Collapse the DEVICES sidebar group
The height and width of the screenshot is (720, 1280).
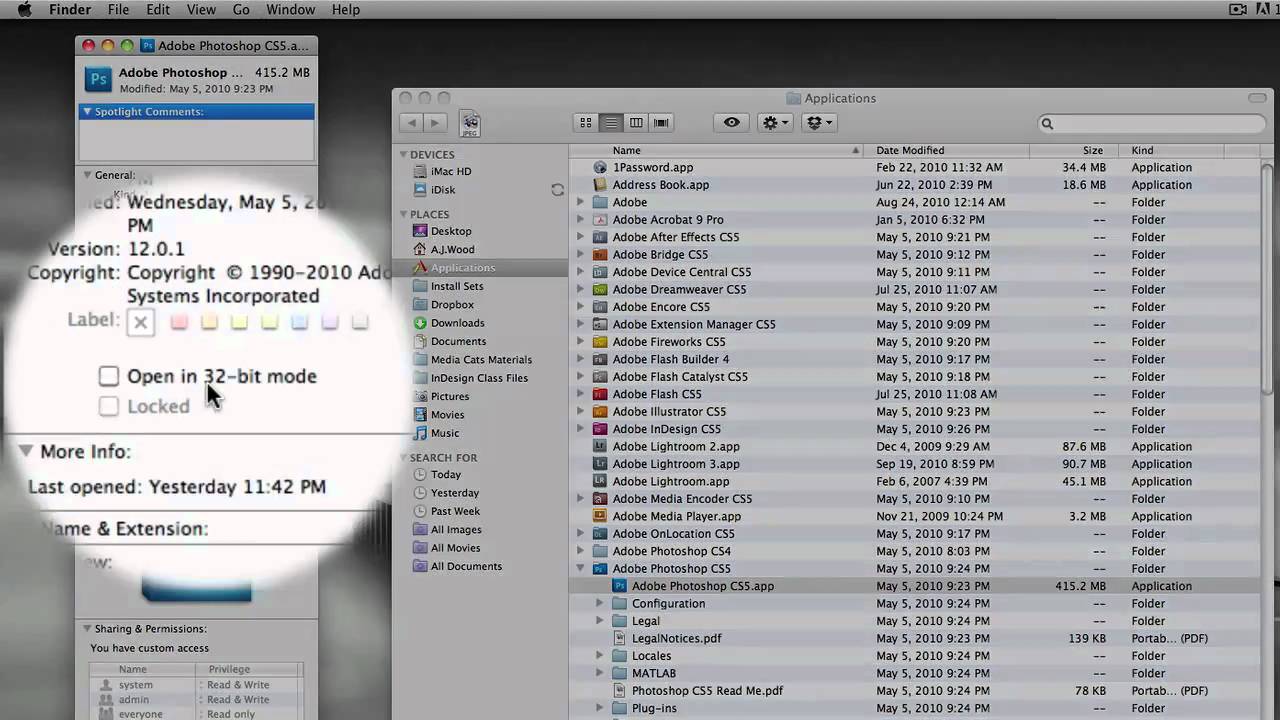pos(404,155)
